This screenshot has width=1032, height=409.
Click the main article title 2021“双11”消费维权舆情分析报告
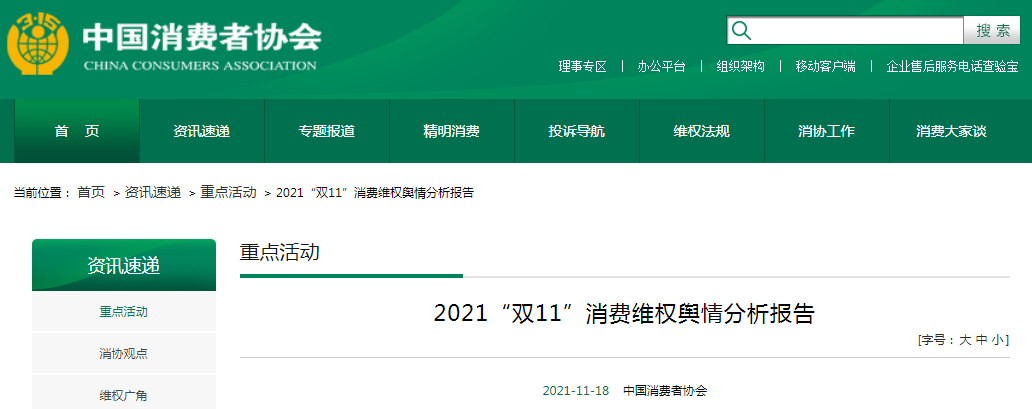[x=624, y=314]
